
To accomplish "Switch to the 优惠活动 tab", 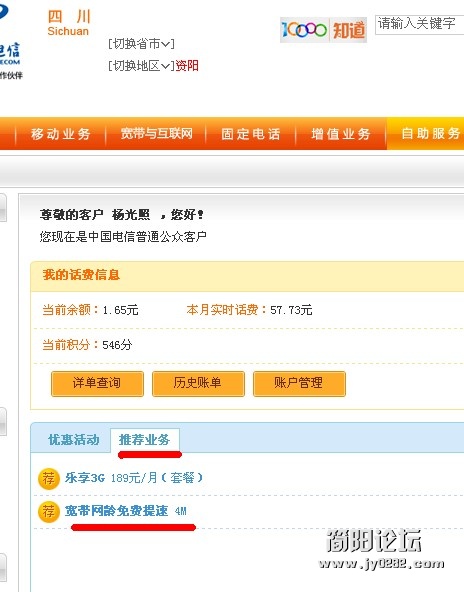I will click(74, 439).
